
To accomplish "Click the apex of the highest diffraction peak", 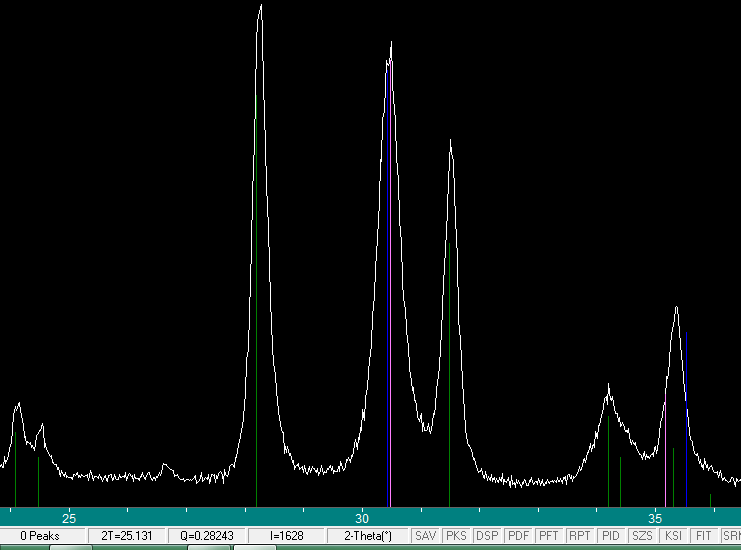I will [x=261, y=6].
